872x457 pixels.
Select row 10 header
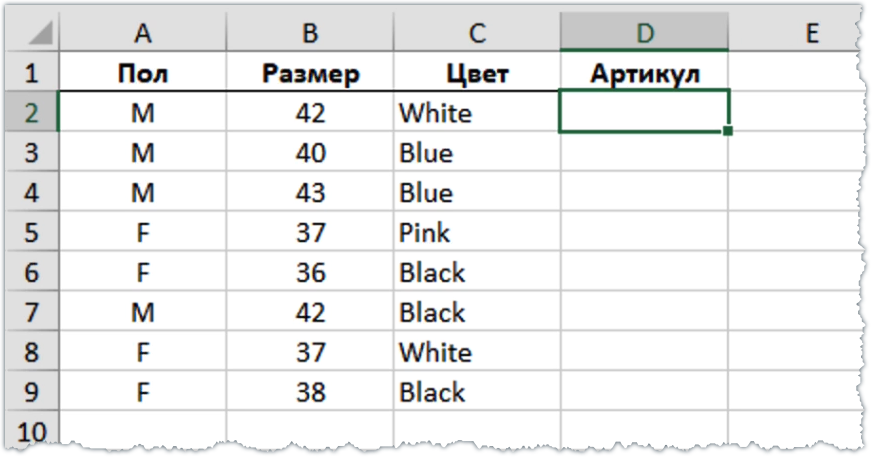click(33, 432)
